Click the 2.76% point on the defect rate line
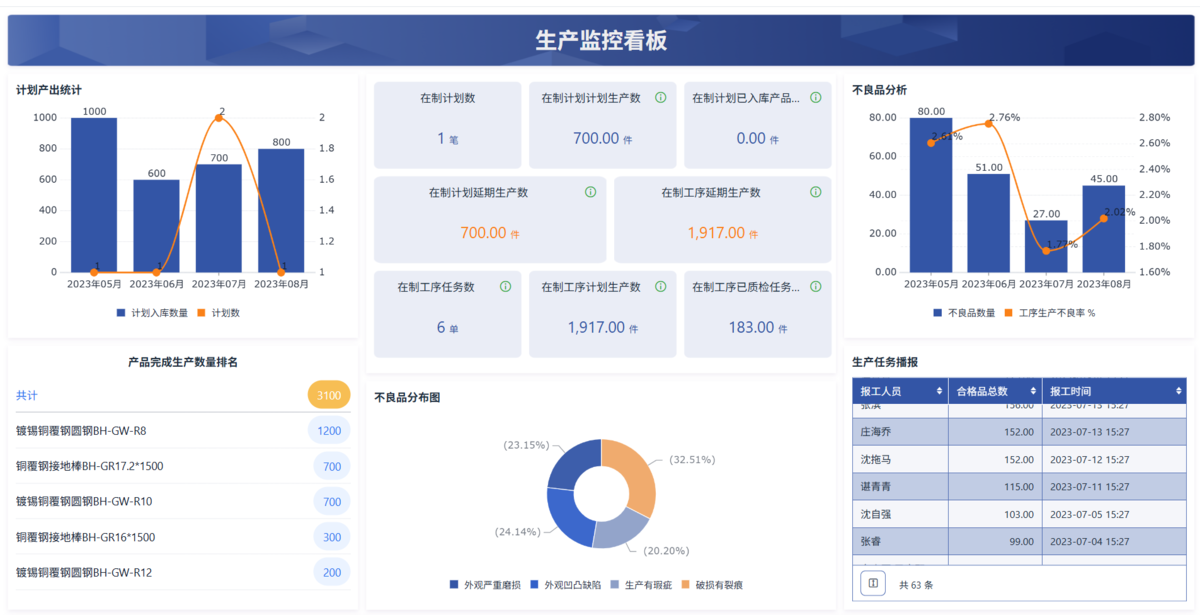1200x615 pixels. pos(989,123)
